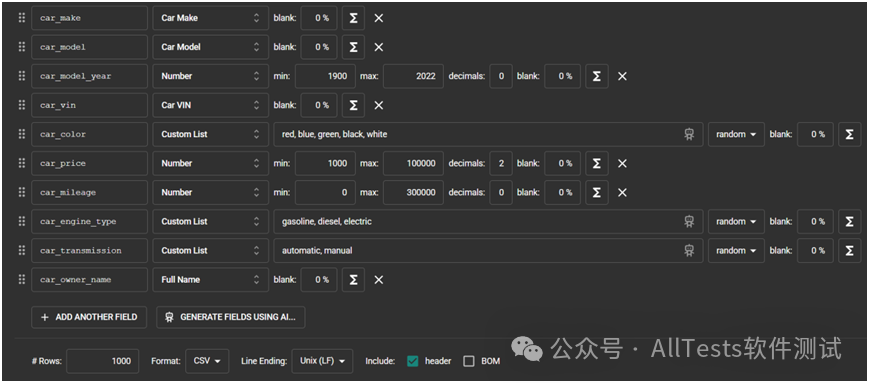Viewport: 869px width, 383px height.
Task: Click the # Rows input field
Action: pyautogui.click(x=103, y=361)
